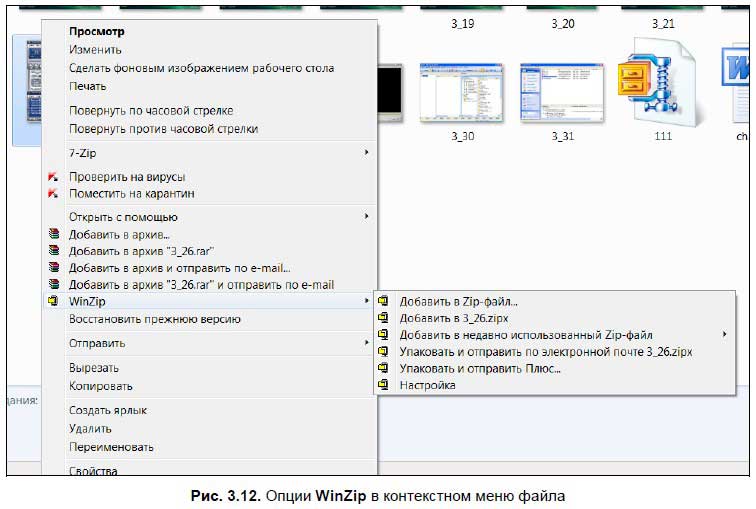Click WinZip icon beside Упаковать и отправить Плюс...
The height and width of the screenshot is (509, 756).
(383, 368)
